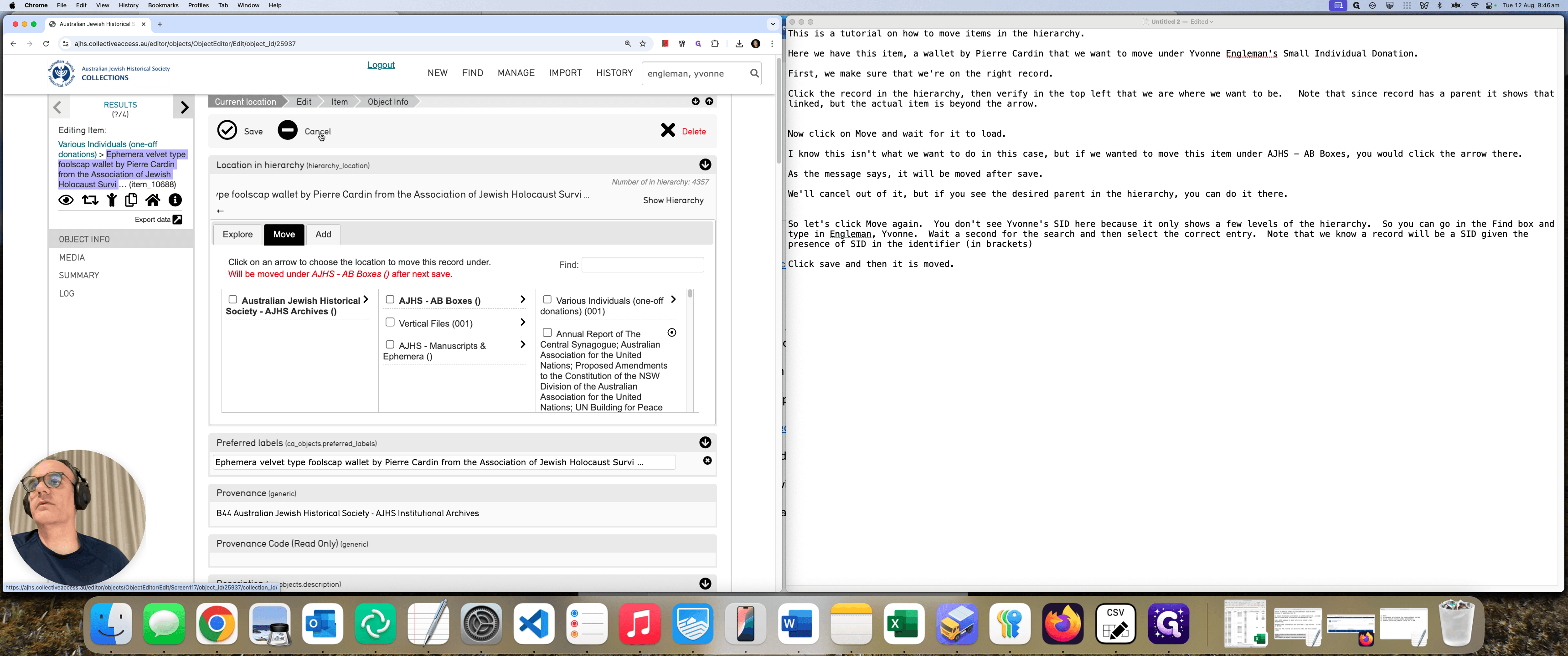The width and height of the screenshot is (1568, 656).
Task: Tick the Vertical Files (001) checkbox
Action: click(390, 322)
